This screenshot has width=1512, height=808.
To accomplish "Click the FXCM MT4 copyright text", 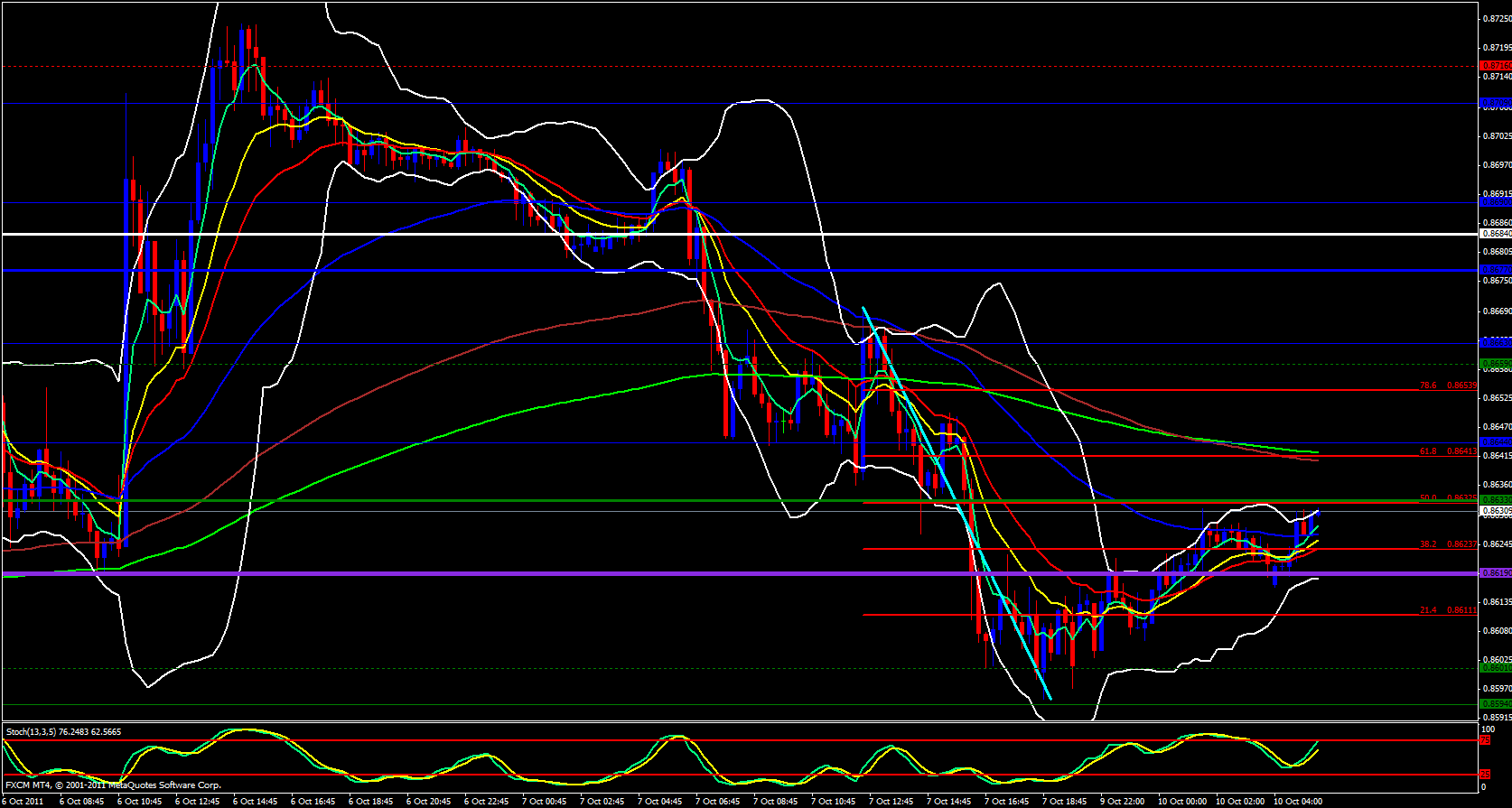I will tap(112, 785).
